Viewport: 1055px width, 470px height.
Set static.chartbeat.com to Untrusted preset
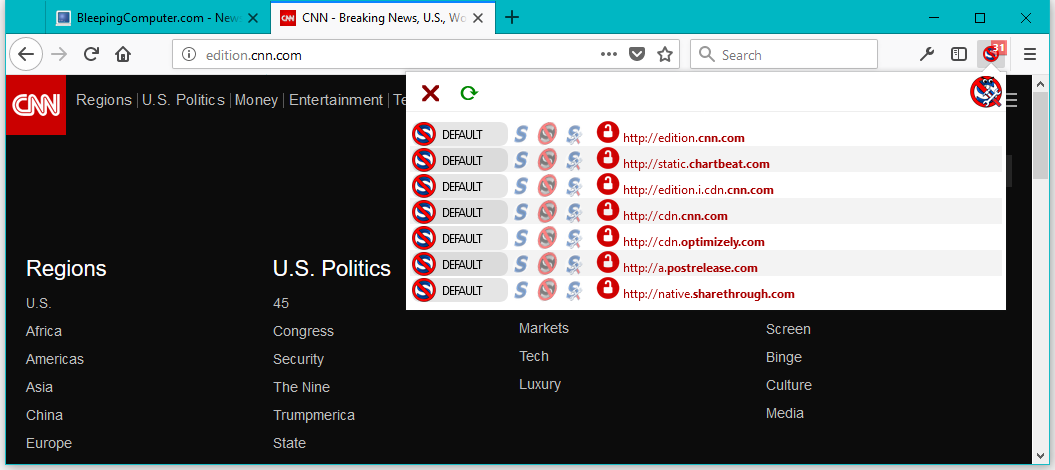click(548, 160)
